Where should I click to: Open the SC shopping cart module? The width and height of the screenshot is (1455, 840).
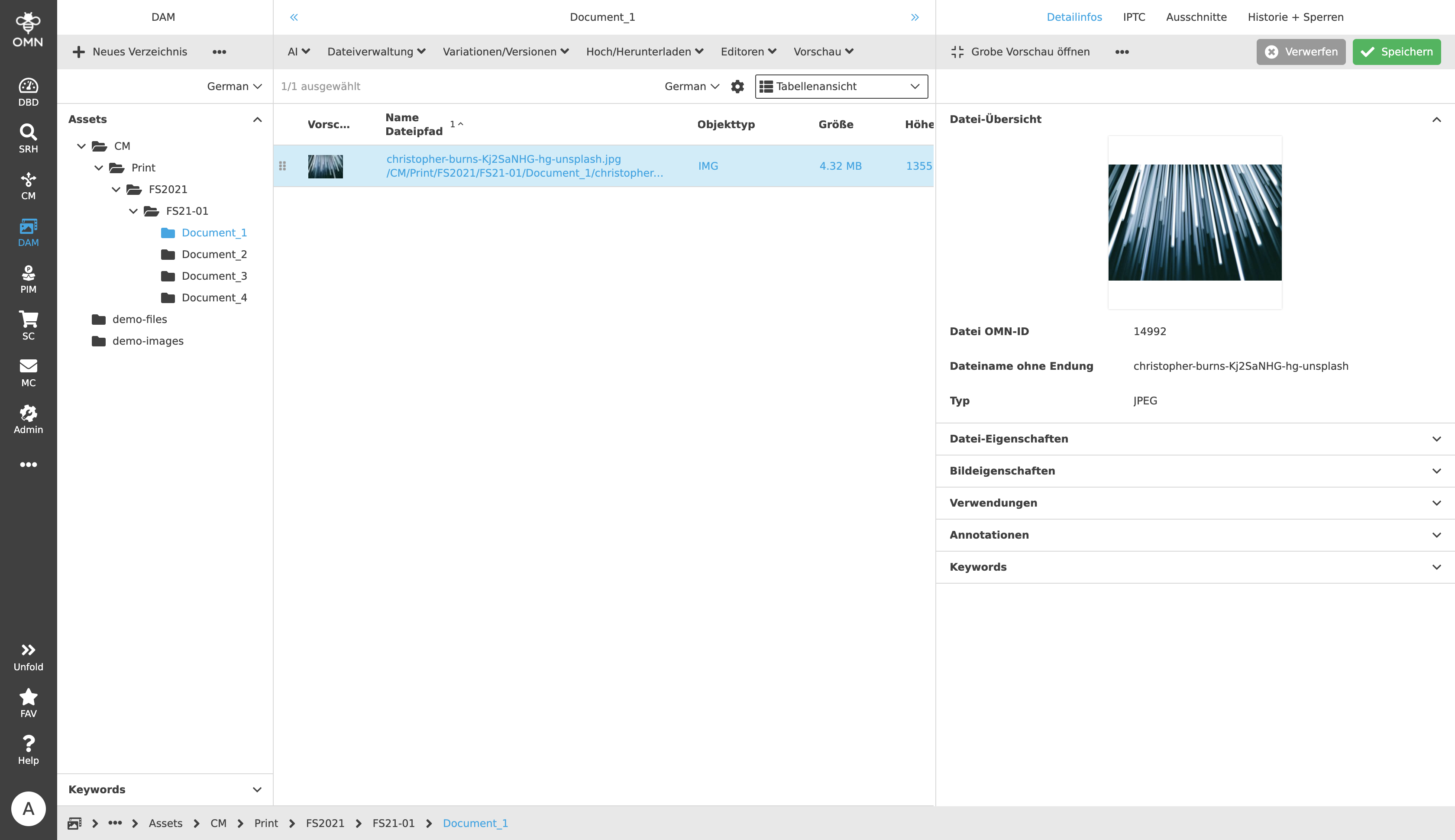click(28, 325)
